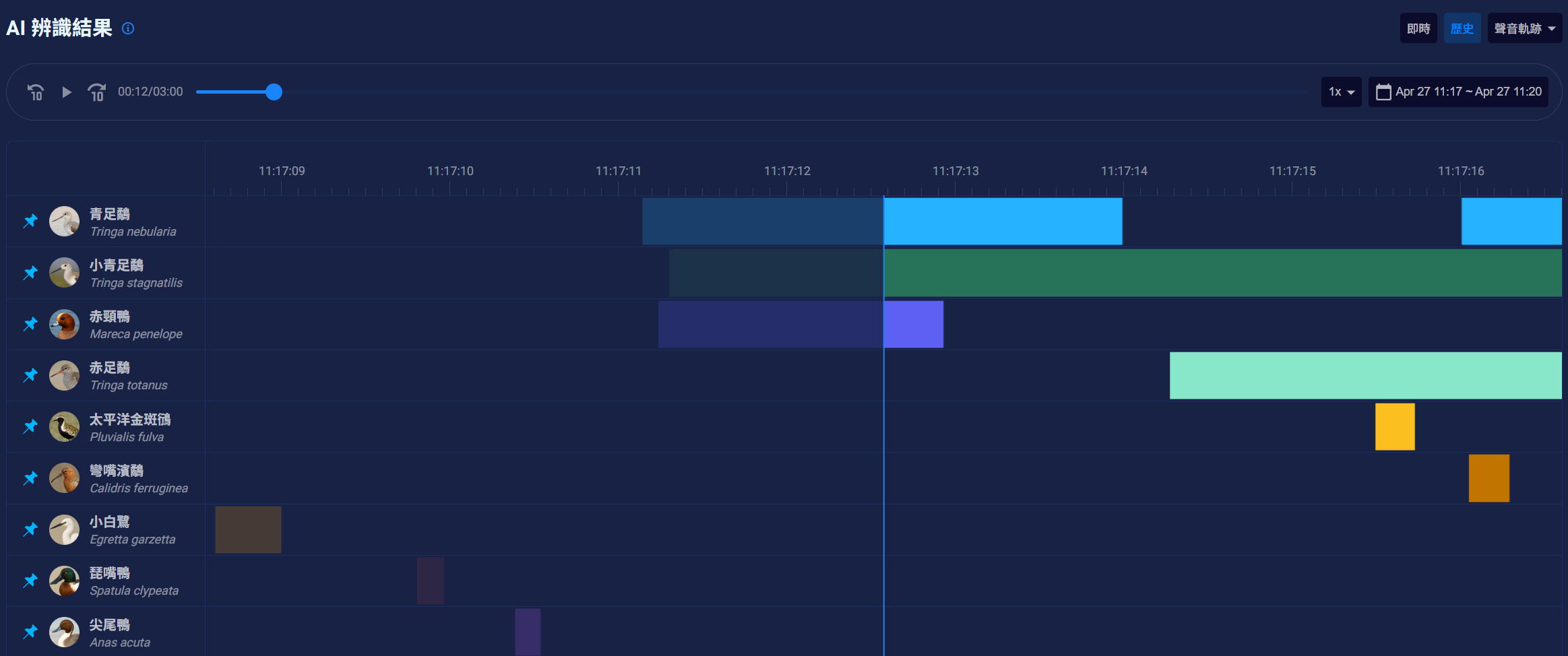The image size is (1568, 656).
Task: Toggle pin on 尖尾鴨 row
Action: click(x=30, y=632)
